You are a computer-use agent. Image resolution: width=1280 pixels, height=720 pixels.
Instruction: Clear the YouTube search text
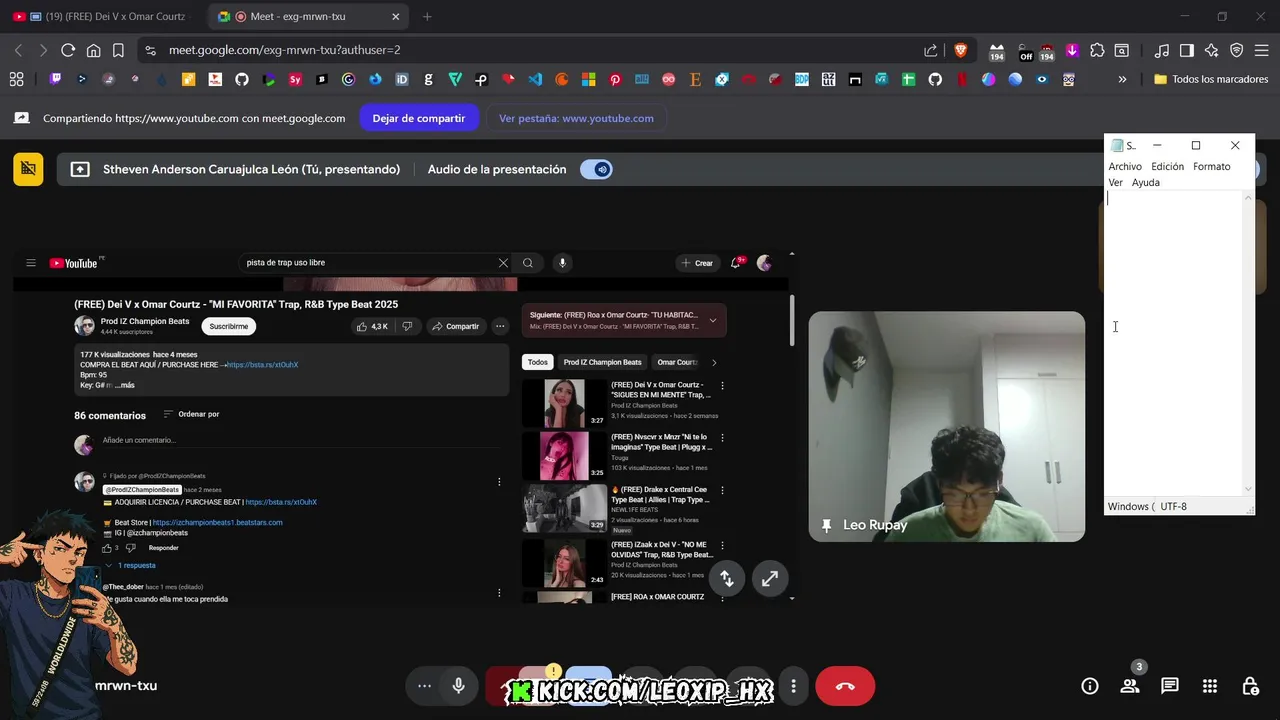(503, 263)
